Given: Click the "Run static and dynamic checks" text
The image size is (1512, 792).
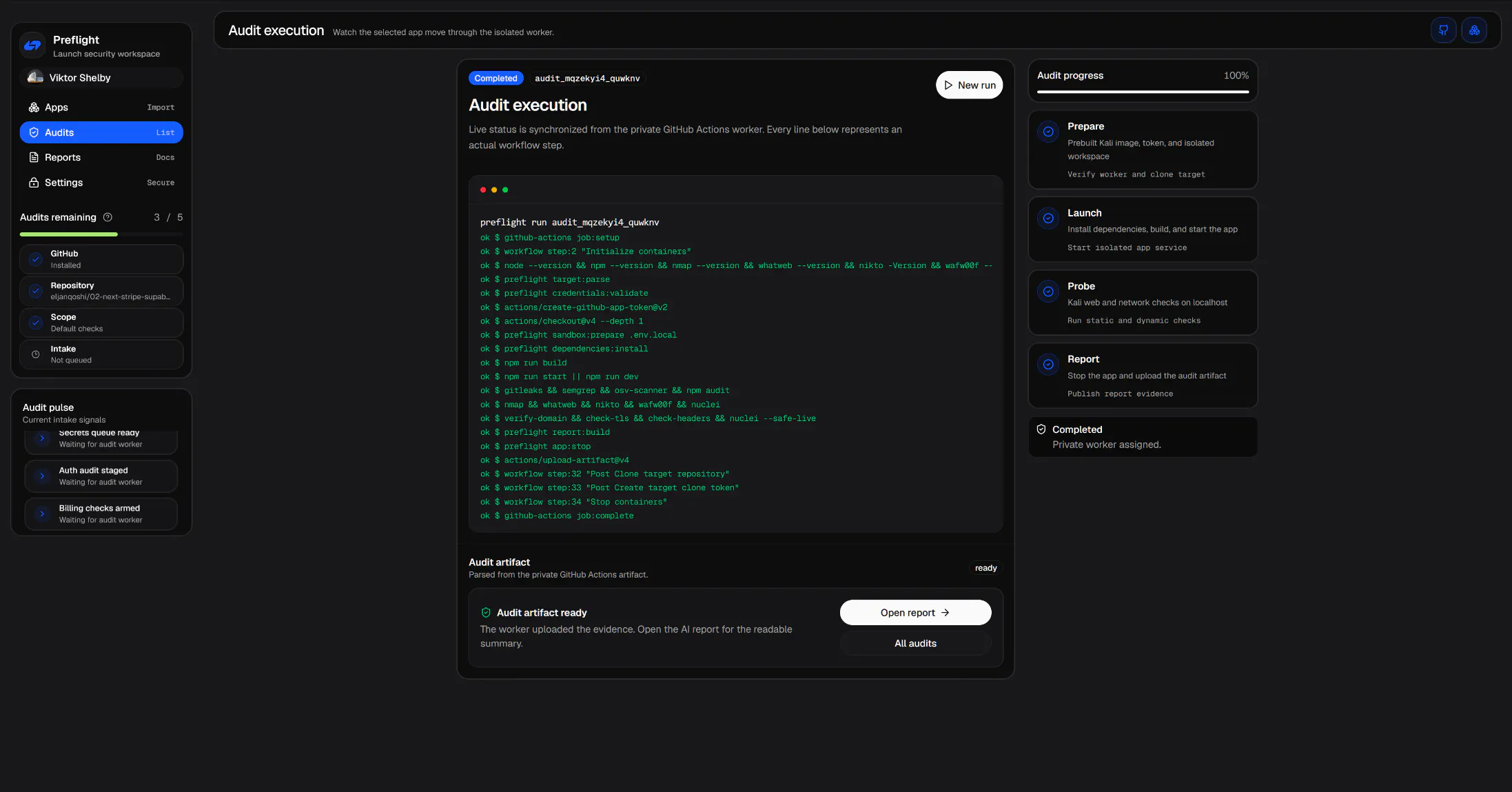Looking at the screenshot, I should (x=1134, y=321).
